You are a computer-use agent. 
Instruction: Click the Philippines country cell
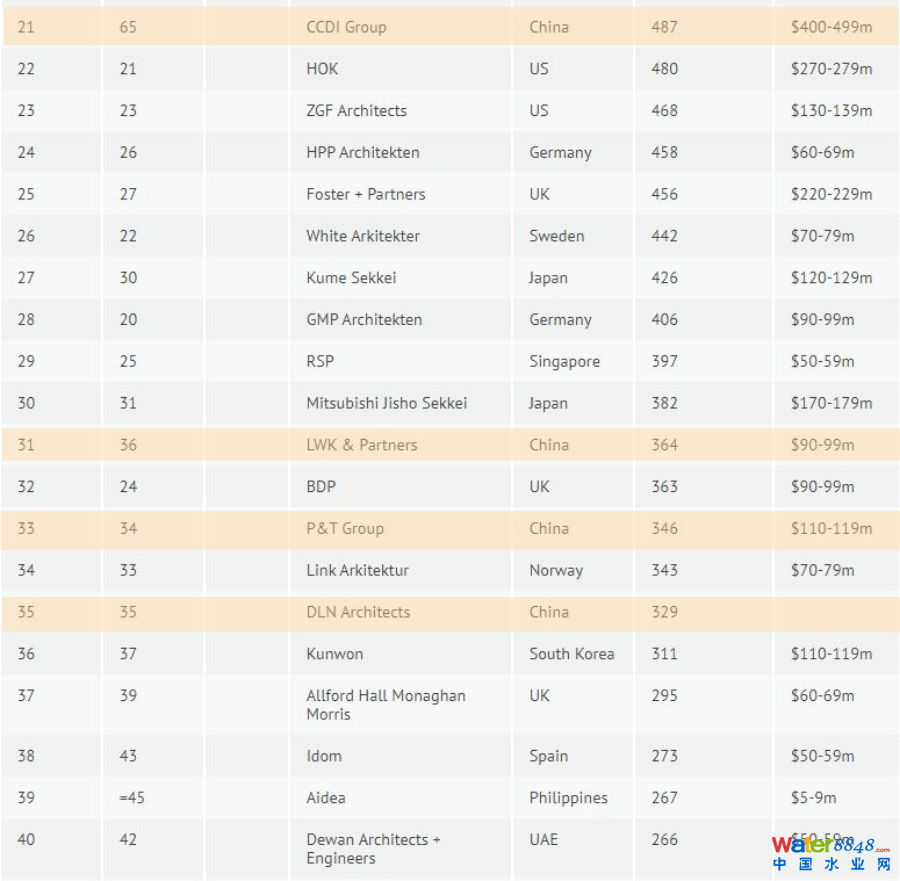click(x=568, y=798)
